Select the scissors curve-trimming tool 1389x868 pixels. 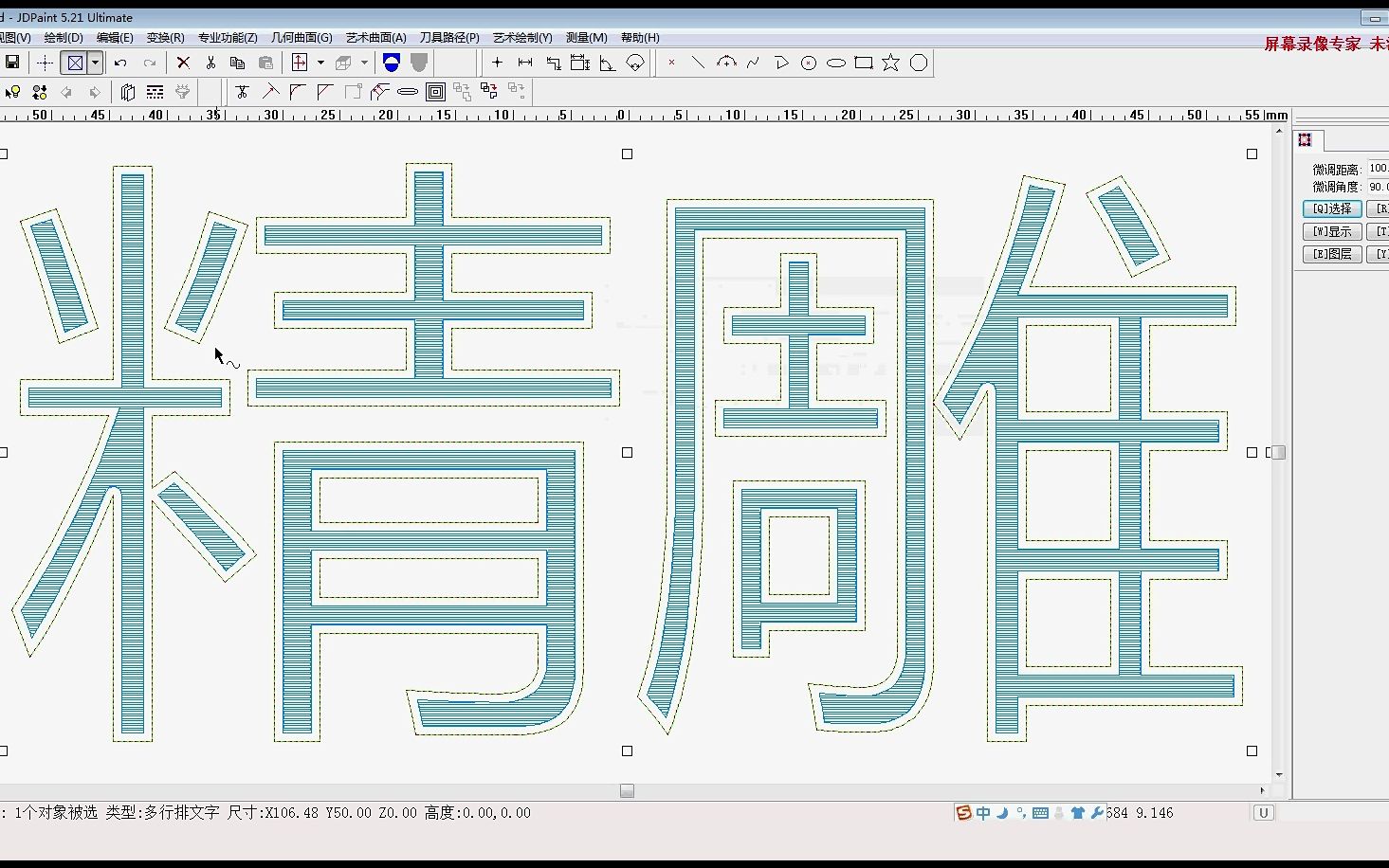click(242, 91)
